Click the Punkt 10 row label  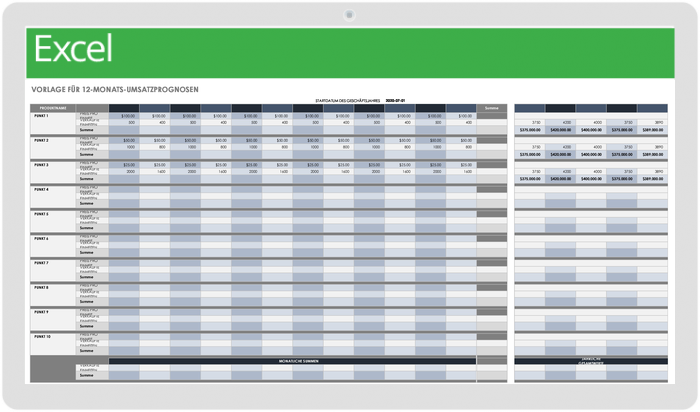click(x=42, y=337)
